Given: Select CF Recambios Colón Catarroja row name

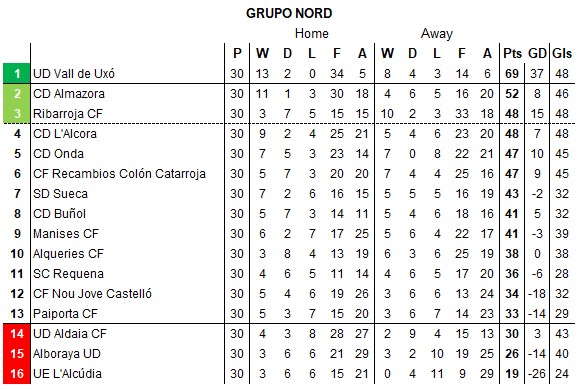Looking at the screenshot, I should click(119, 174).
